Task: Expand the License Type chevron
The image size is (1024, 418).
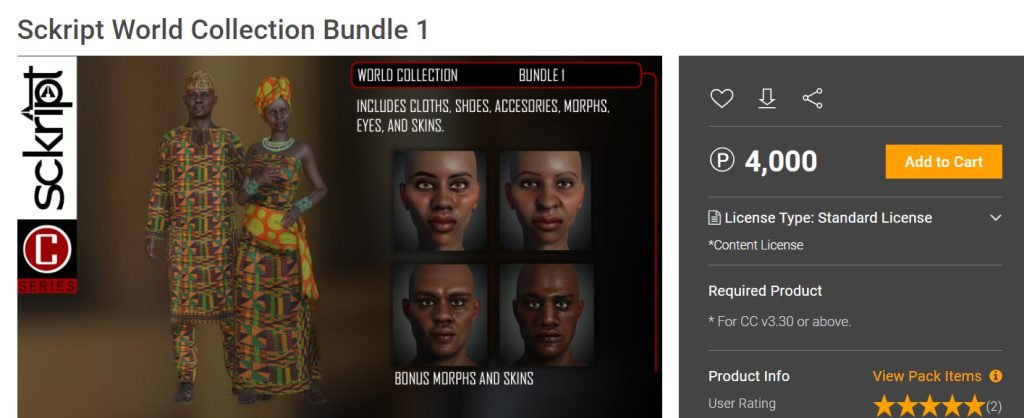Action: 995,217
